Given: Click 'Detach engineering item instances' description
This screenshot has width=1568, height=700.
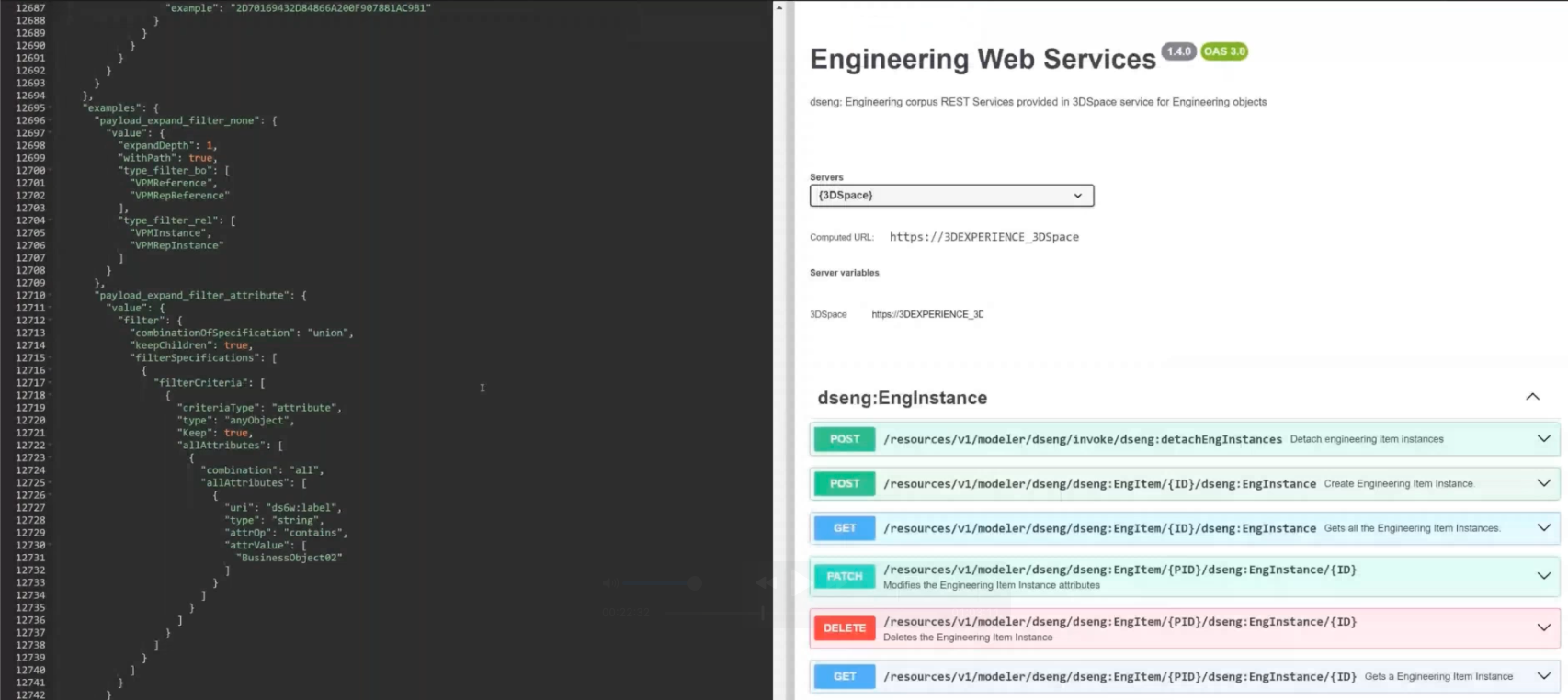Looking at the screenshot, I should tap(1367, 439).
